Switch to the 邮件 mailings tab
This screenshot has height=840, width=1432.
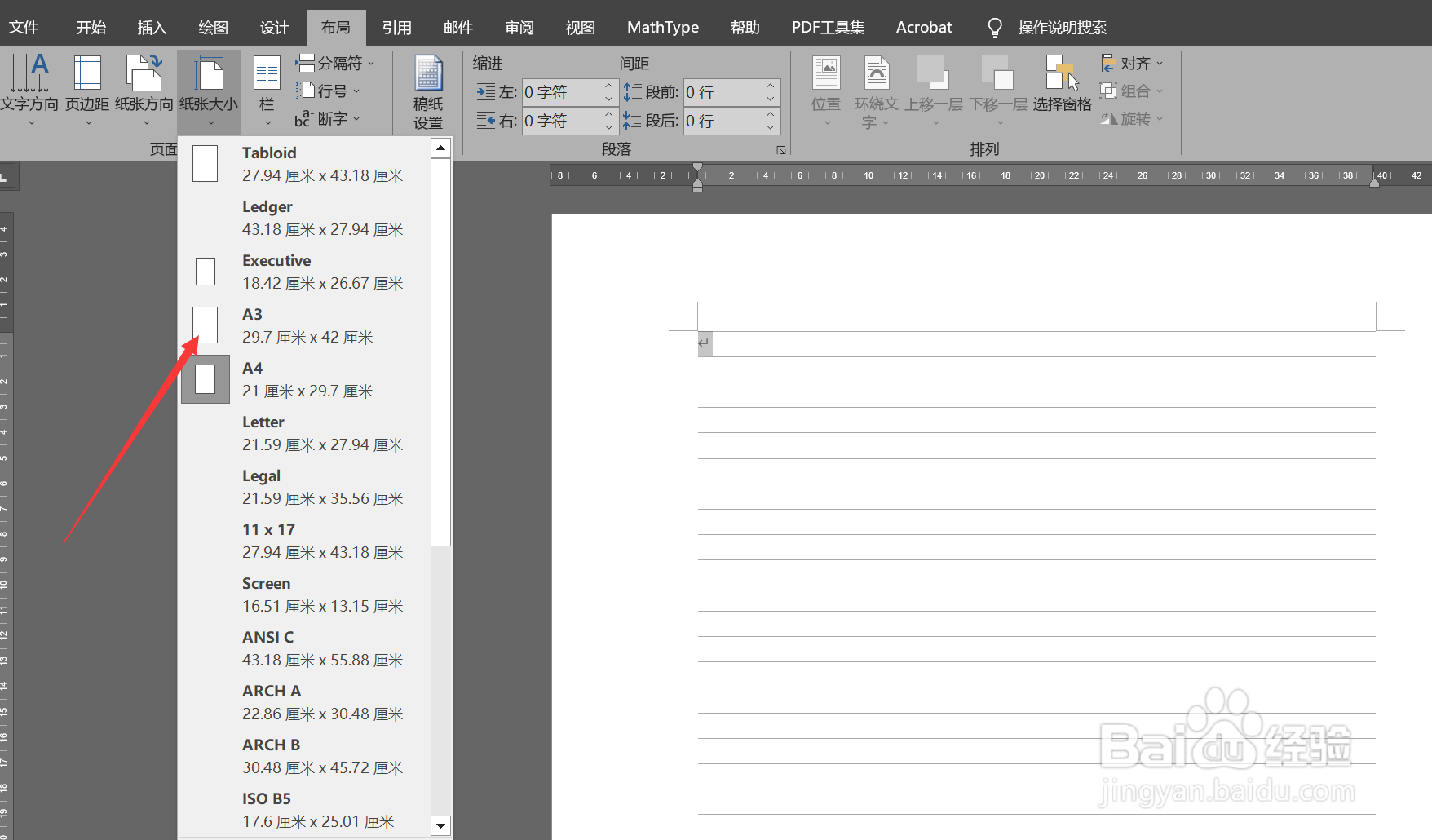458,28
